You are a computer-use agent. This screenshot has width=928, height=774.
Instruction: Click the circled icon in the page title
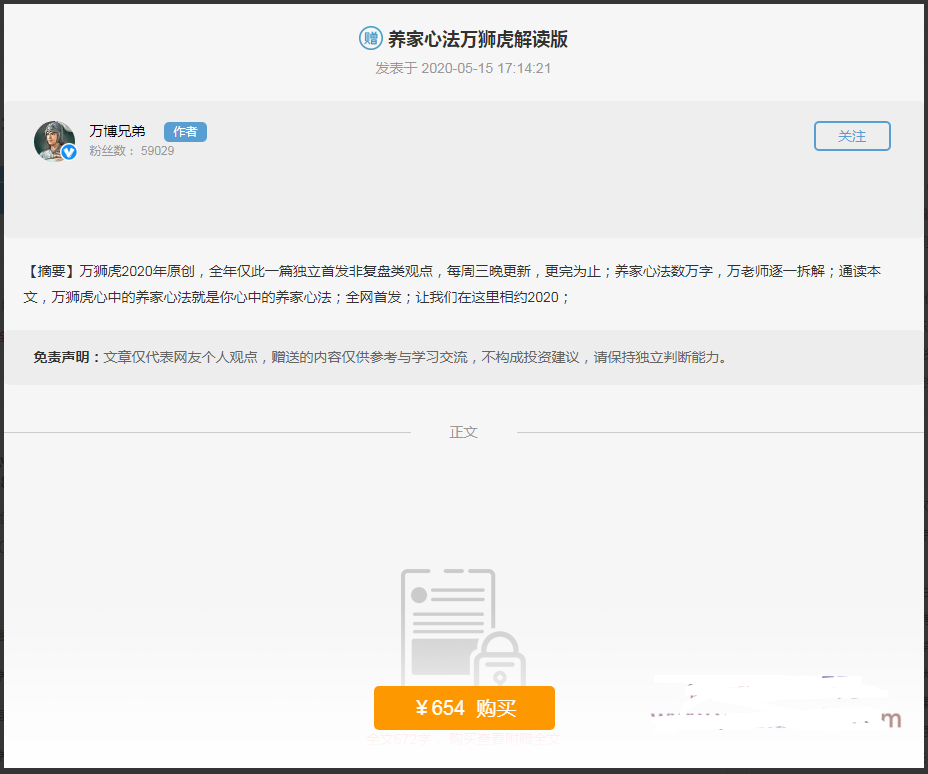[x=370, y=38]
